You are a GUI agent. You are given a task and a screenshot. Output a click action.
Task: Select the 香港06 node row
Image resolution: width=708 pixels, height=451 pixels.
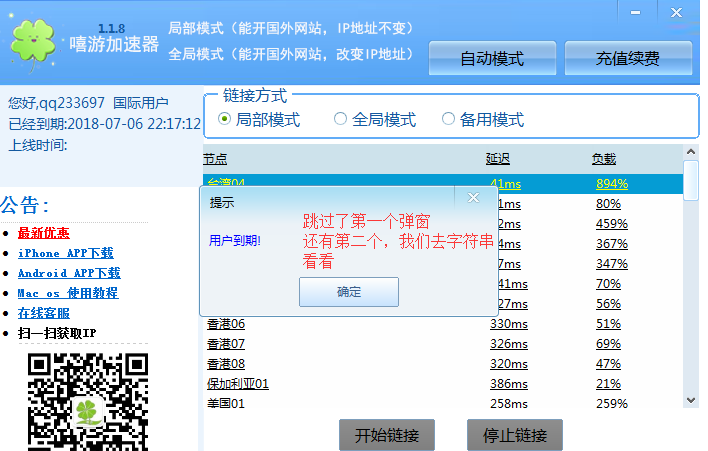[226, 324]
